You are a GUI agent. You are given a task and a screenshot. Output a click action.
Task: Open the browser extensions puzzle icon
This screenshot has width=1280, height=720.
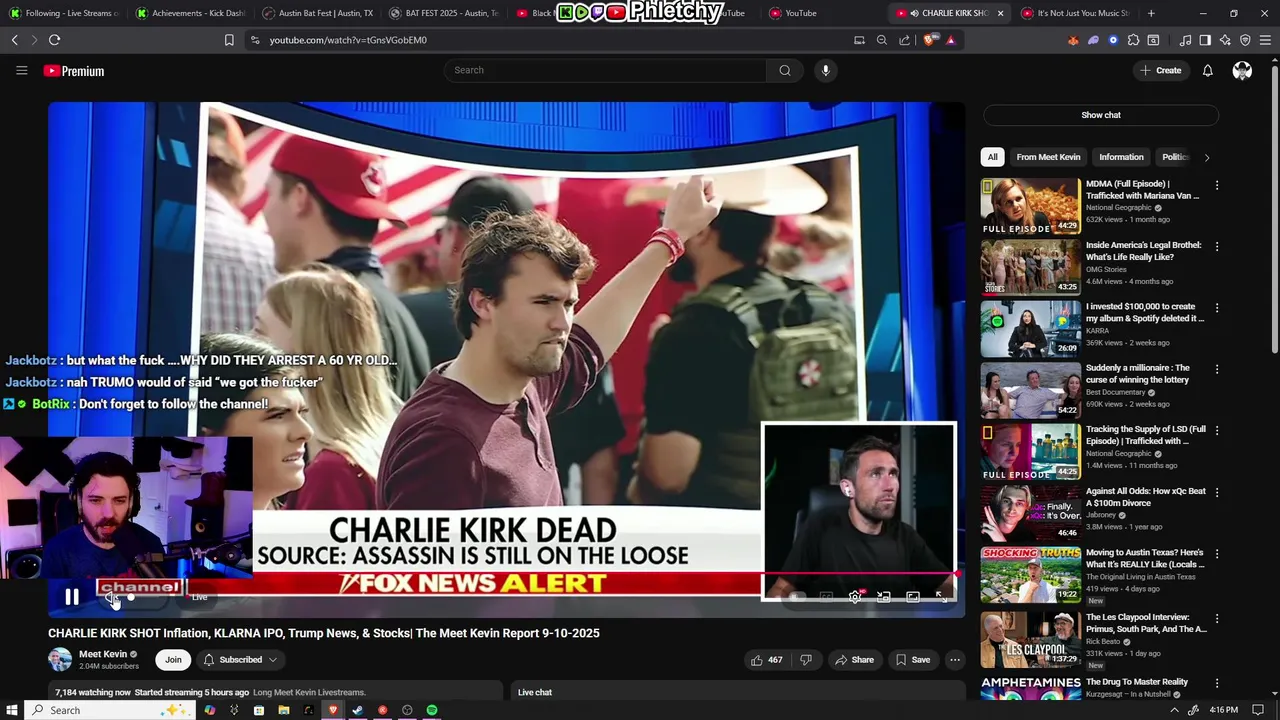click(1133, 40)
